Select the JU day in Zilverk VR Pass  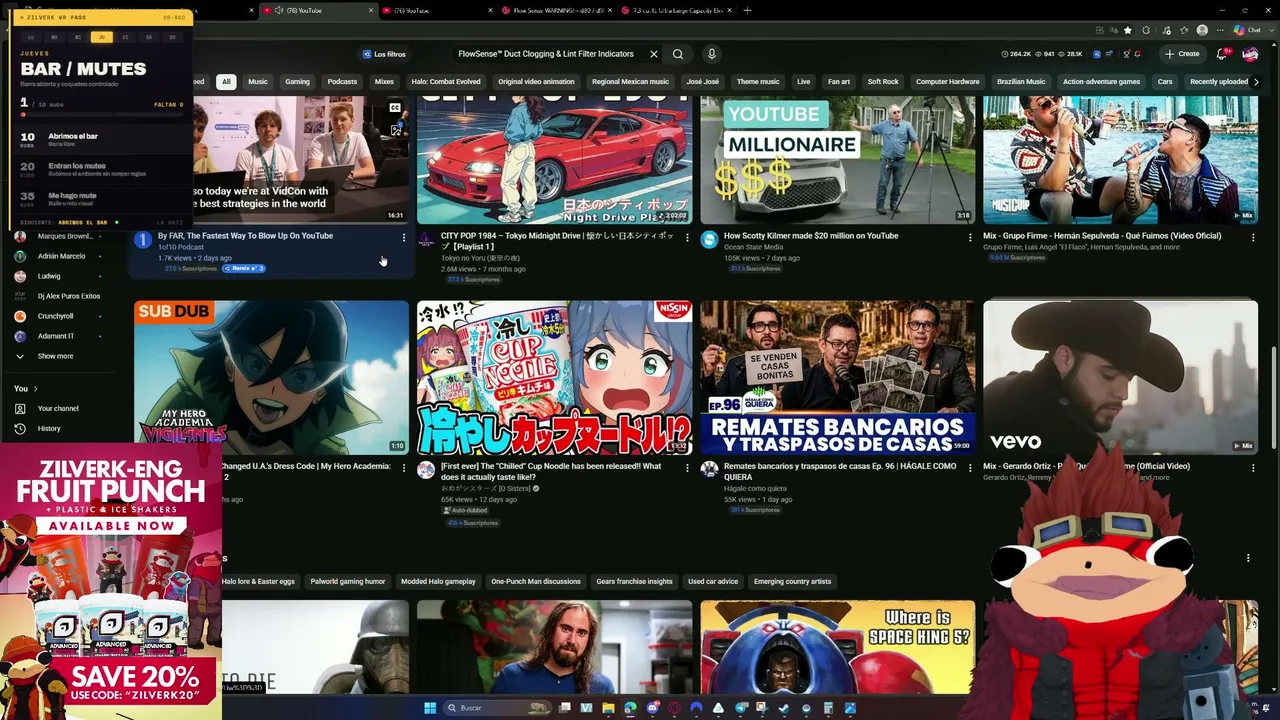point(100,37)
